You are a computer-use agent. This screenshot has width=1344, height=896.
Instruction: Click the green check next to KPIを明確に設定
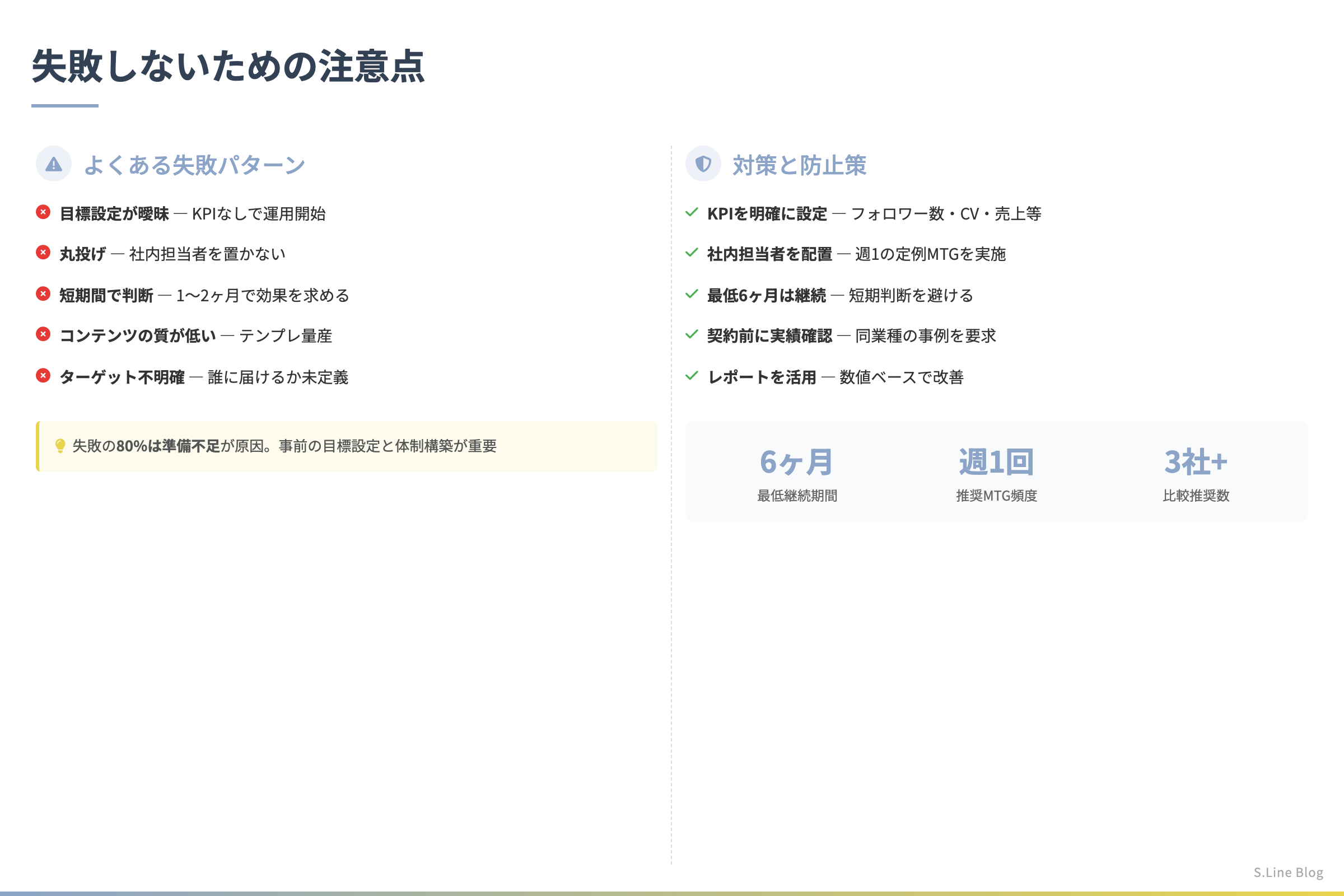pyautogui.click(x=692, y=212)
